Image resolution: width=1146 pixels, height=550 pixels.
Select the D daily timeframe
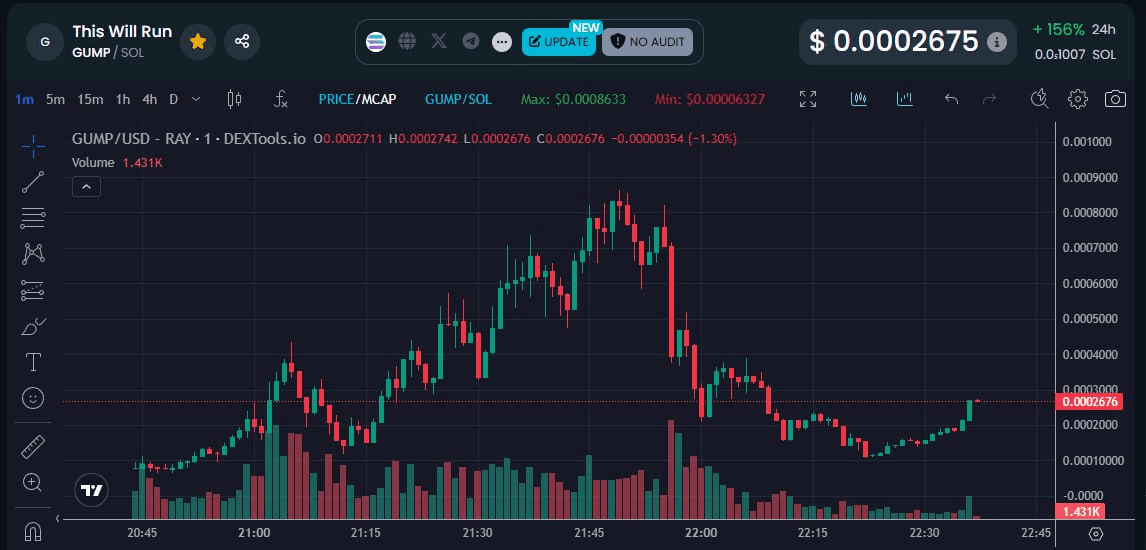[x=173, y=99]
